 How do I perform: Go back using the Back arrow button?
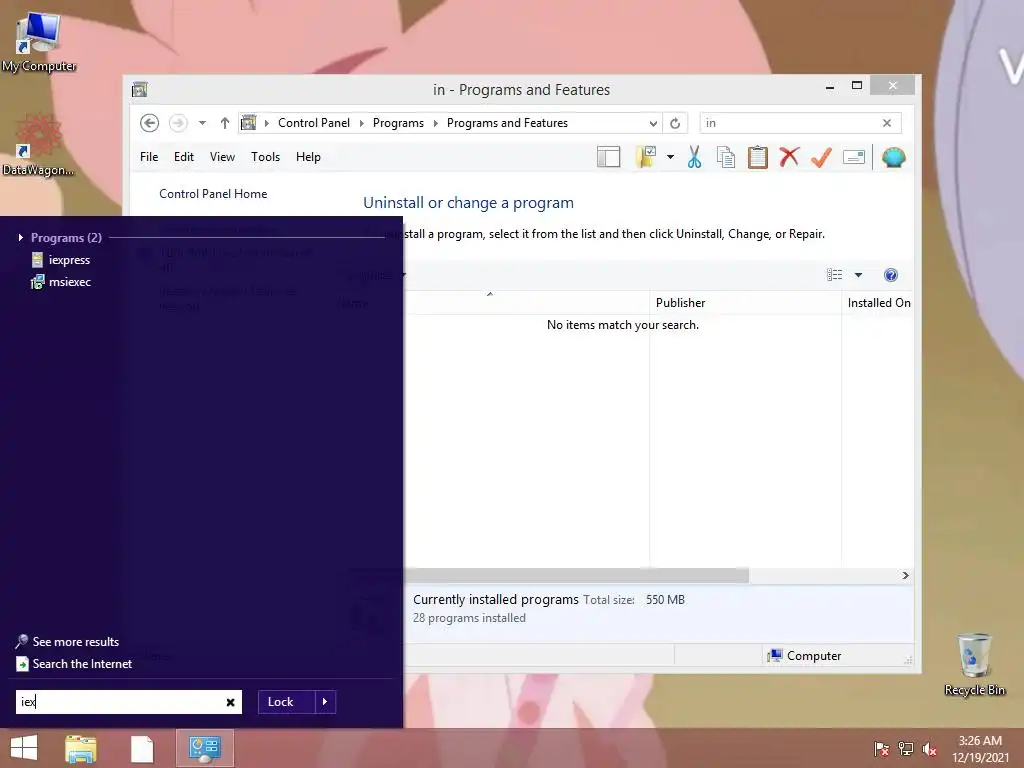(150, 123)
